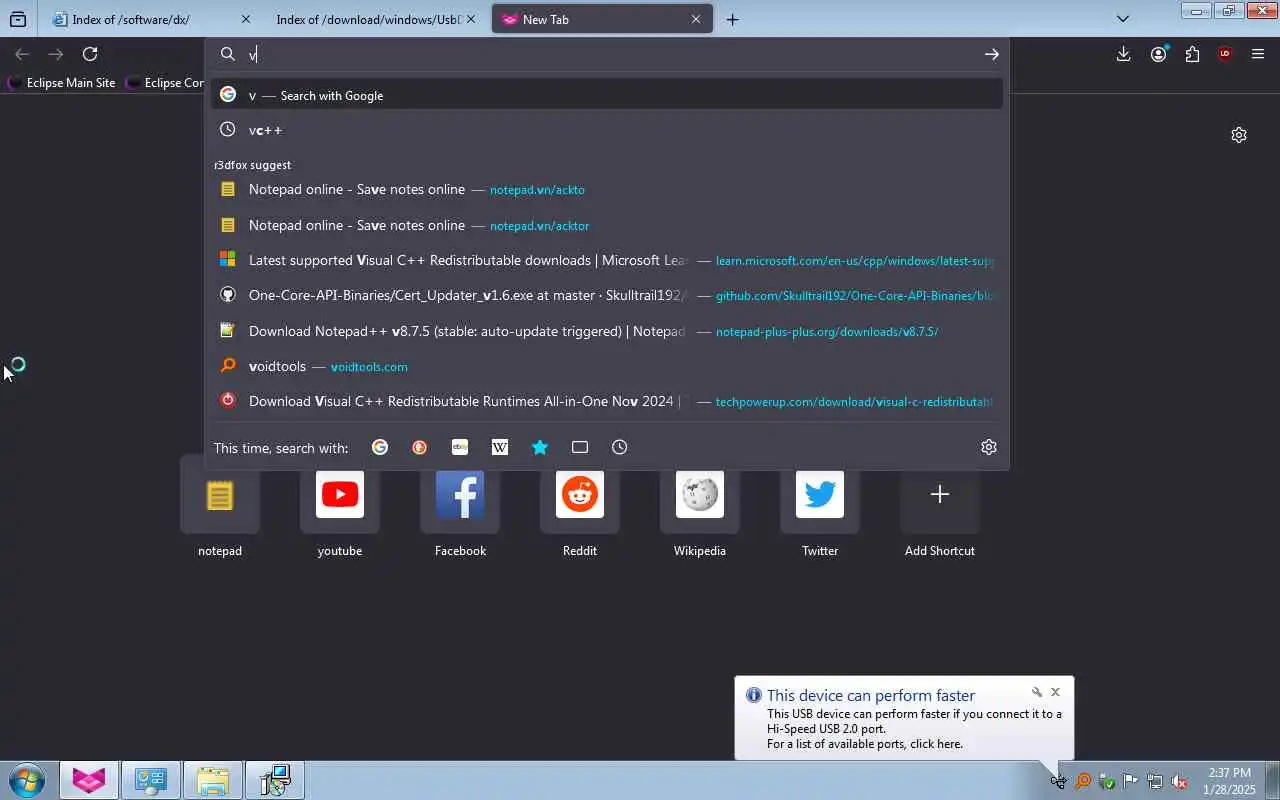Open search settings gear in dropdown

click(x=989, y=447)
